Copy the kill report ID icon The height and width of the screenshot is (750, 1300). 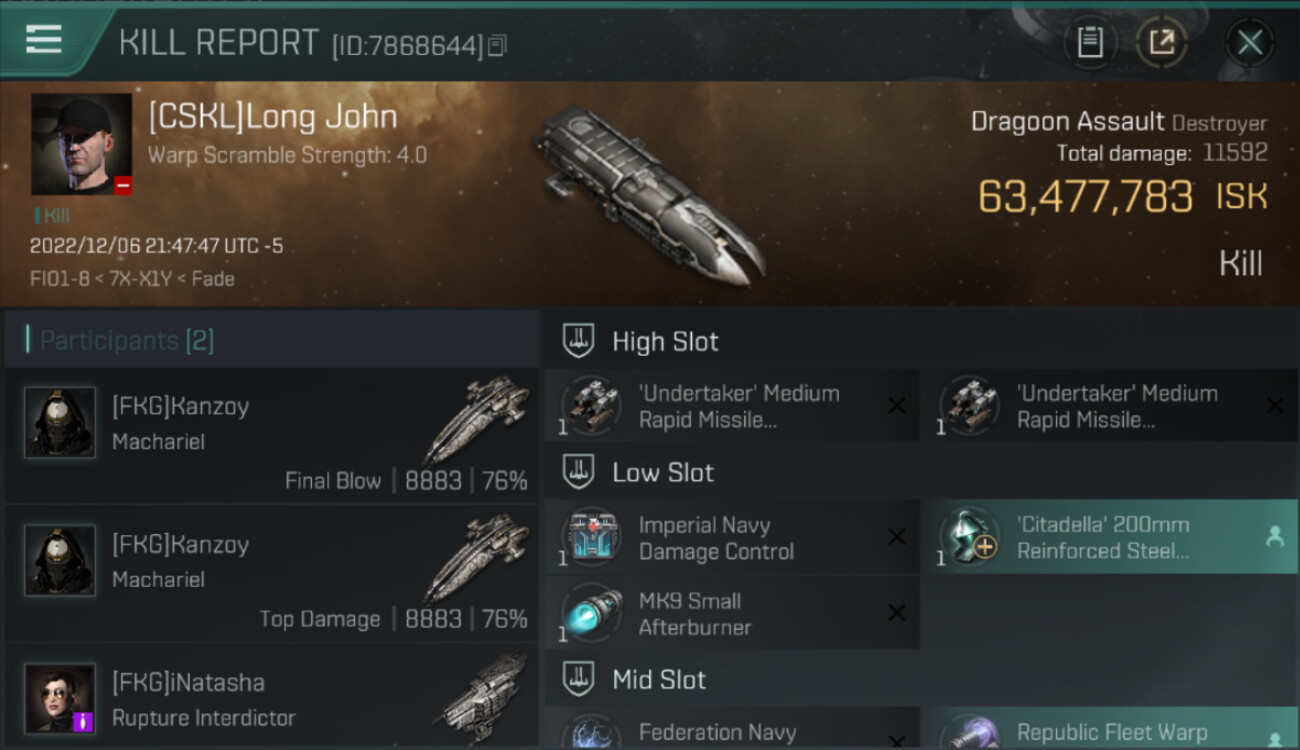497,45
